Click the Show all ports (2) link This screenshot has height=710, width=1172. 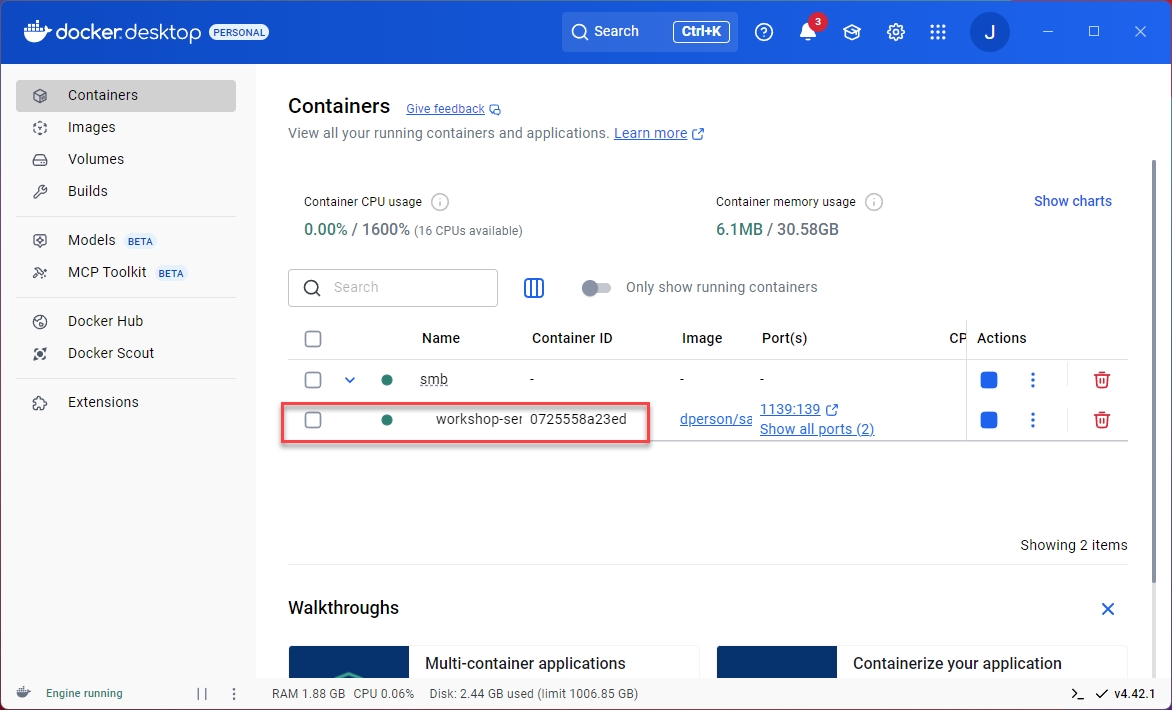816,429
